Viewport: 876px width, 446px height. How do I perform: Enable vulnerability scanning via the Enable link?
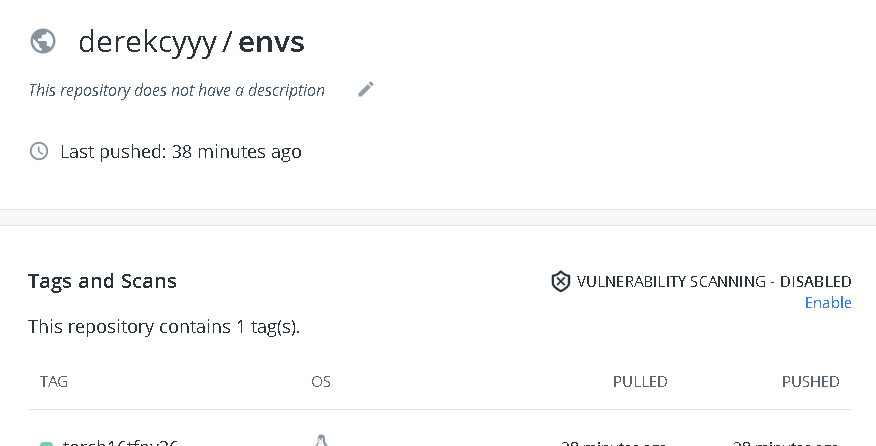[828, 303]
